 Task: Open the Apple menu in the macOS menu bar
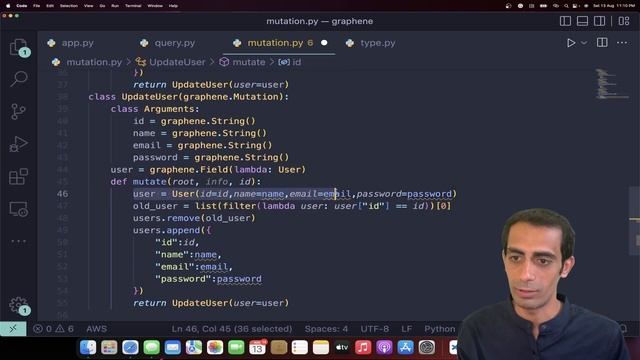(x=7, y=6)
